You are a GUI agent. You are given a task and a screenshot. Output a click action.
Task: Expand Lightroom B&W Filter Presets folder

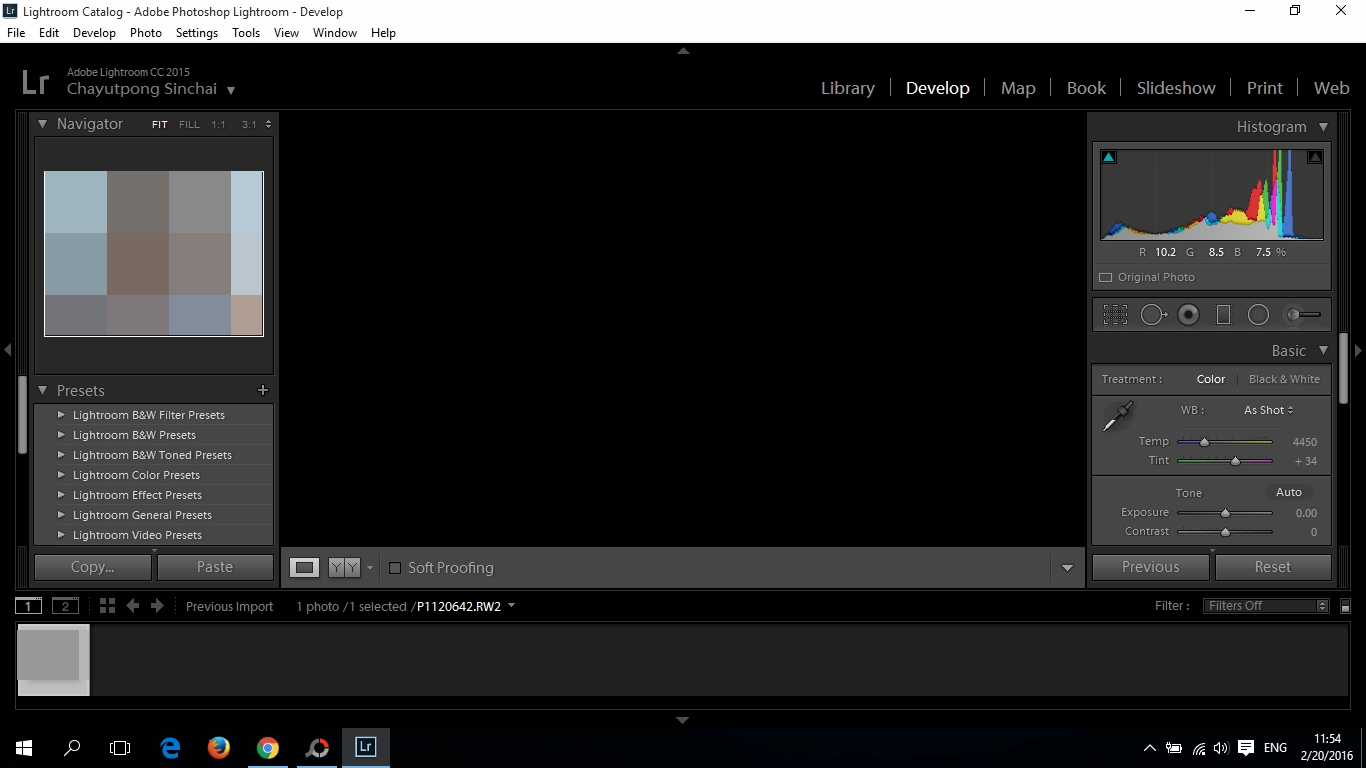click(x=61, y=414)
